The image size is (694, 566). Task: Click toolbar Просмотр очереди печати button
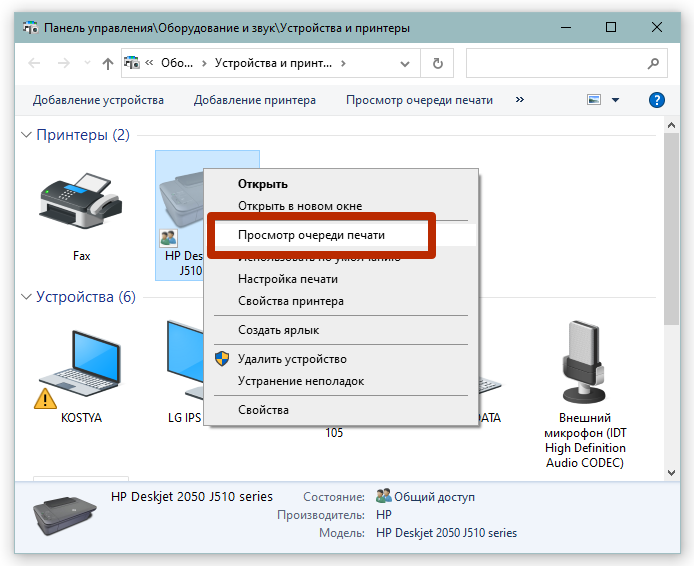coord(419,100)
